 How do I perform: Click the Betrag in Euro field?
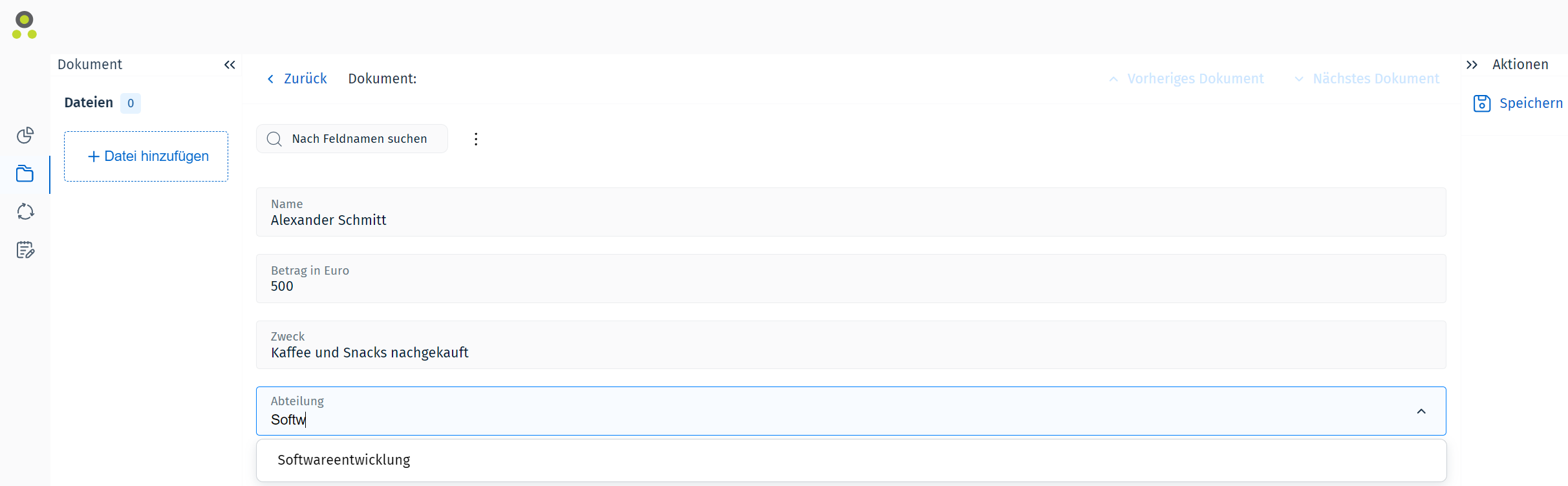(851, 279)
